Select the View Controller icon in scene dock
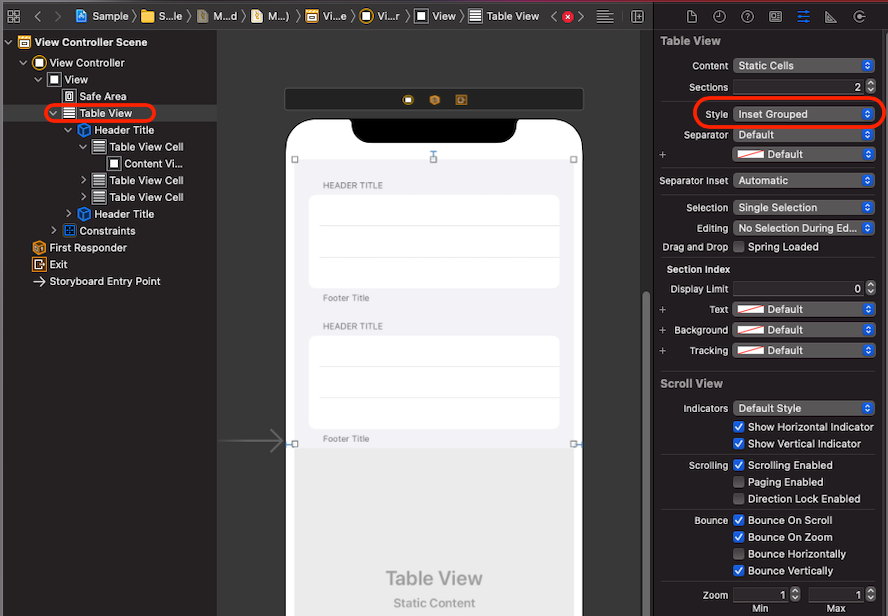 coord(408,100)
